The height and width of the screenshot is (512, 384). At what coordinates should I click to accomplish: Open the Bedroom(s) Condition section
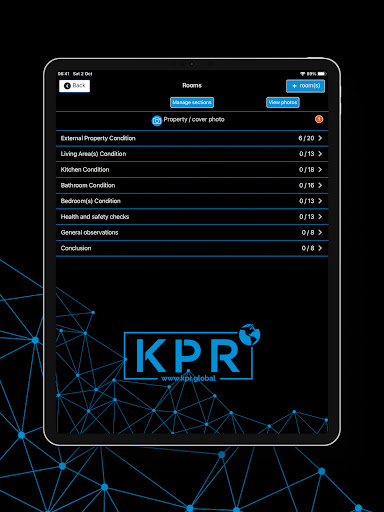192,201
